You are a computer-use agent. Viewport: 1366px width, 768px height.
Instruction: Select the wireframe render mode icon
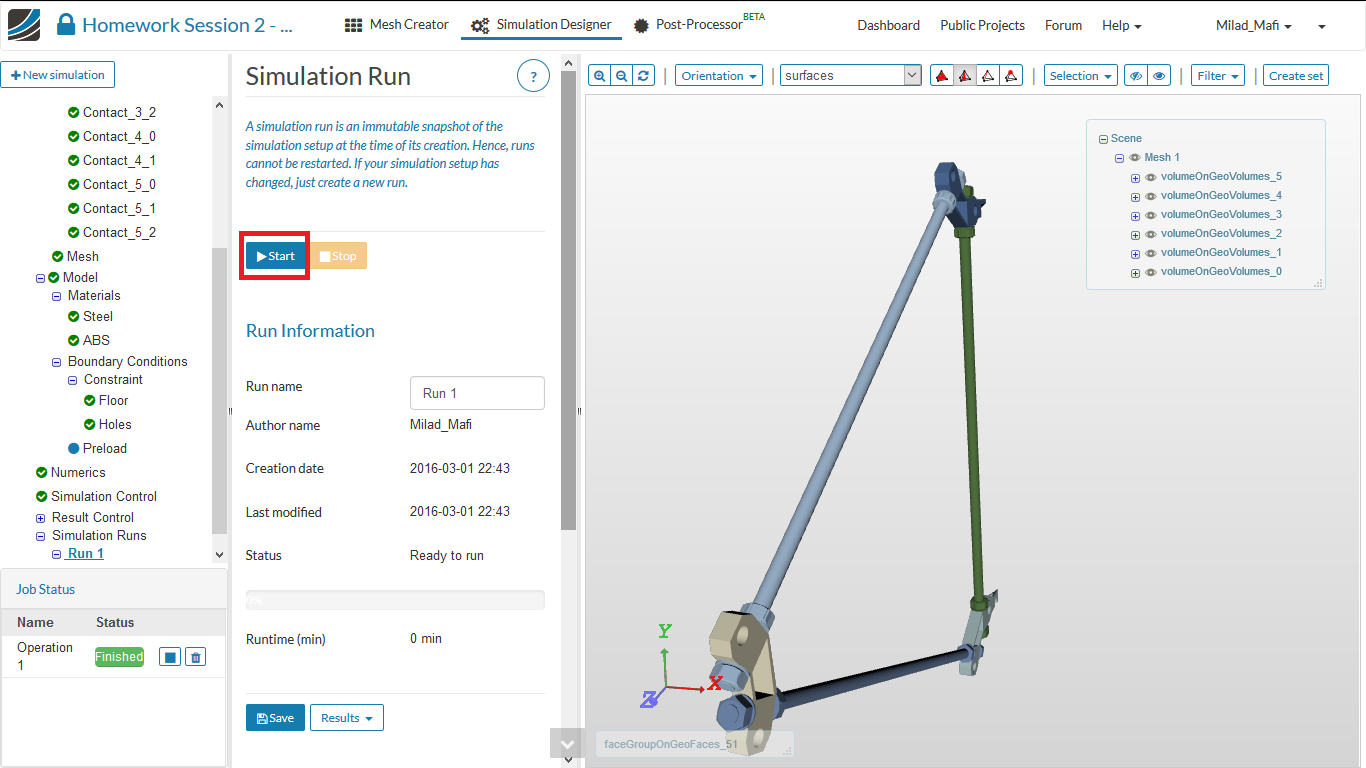[x=987, y=75]
